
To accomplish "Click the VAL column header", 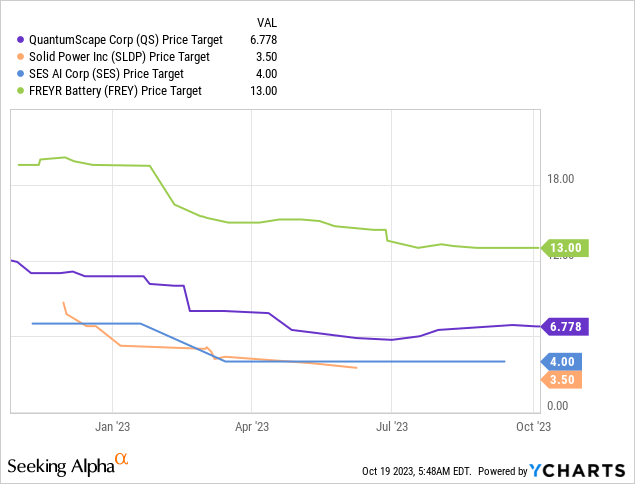I will [269, 21].
